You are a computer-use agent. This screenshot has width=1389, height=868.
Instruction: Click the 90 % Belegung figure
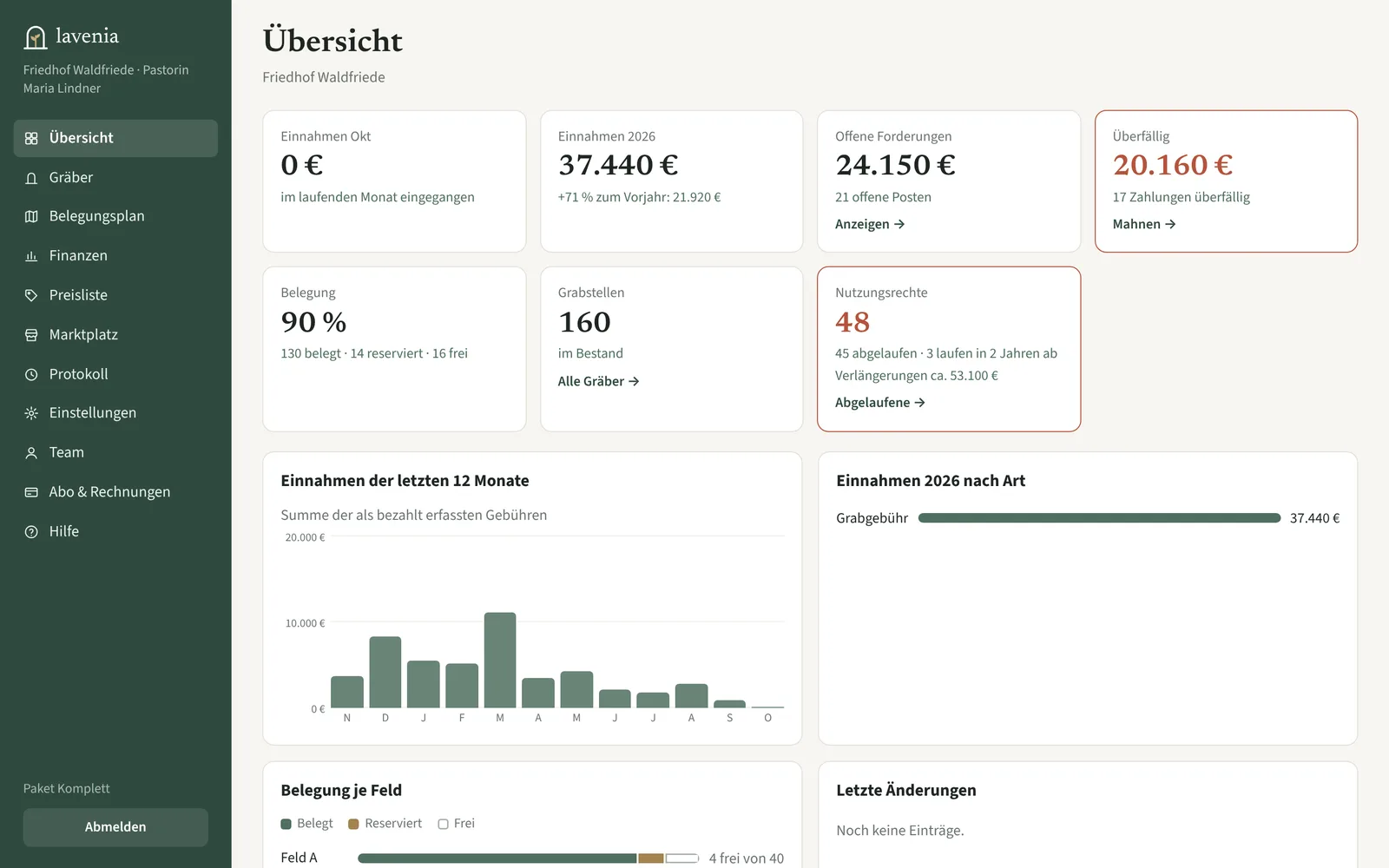pos(313,322)
